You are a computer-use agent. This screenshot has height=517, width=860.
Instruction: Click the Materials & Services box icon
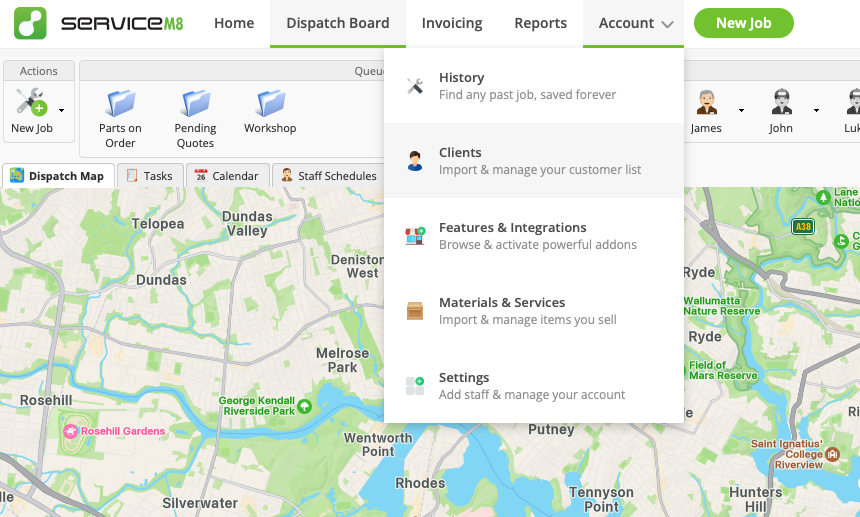415,311
